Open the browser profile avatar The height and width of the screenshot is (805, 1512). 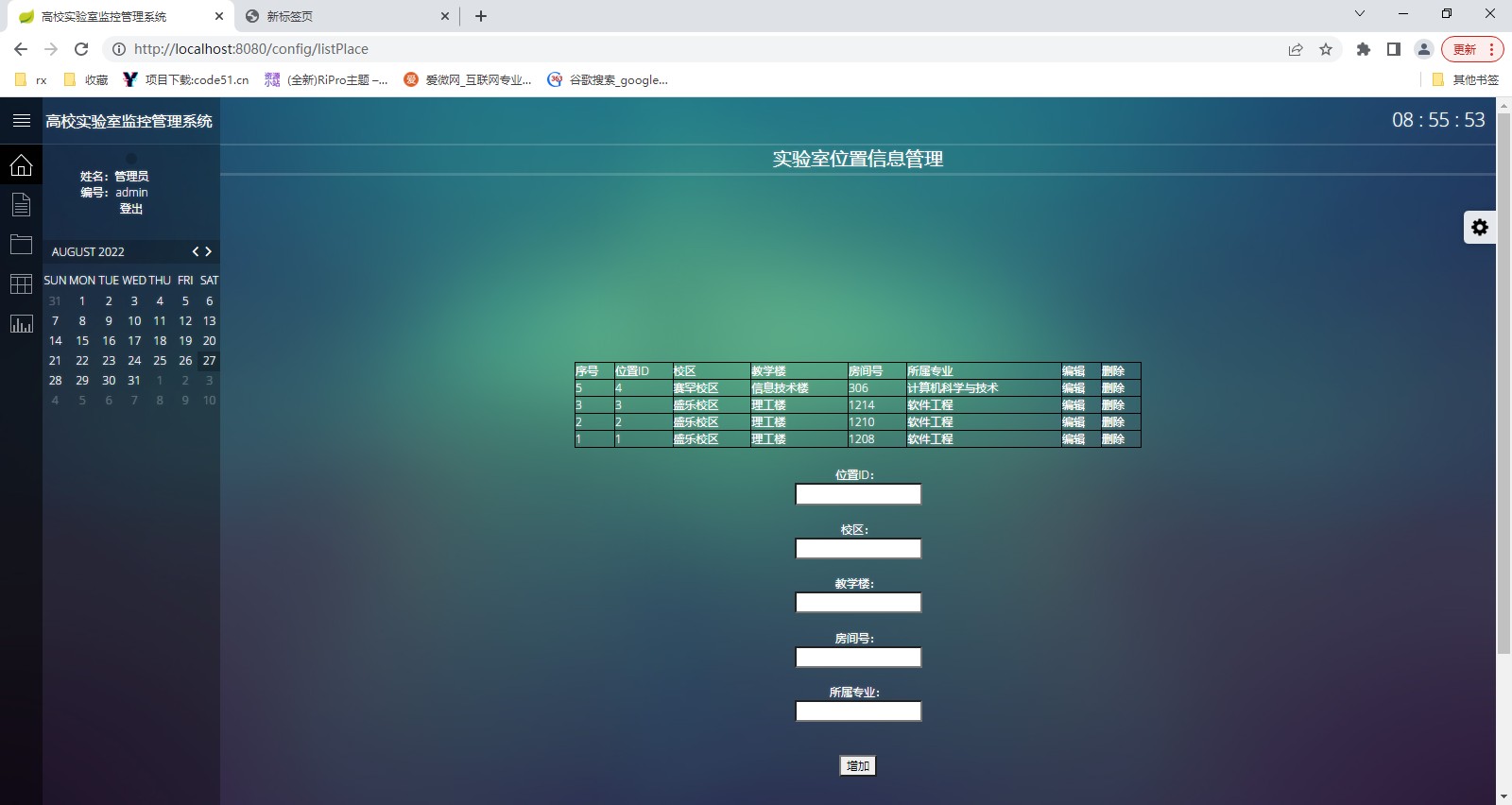[1424, 49]
